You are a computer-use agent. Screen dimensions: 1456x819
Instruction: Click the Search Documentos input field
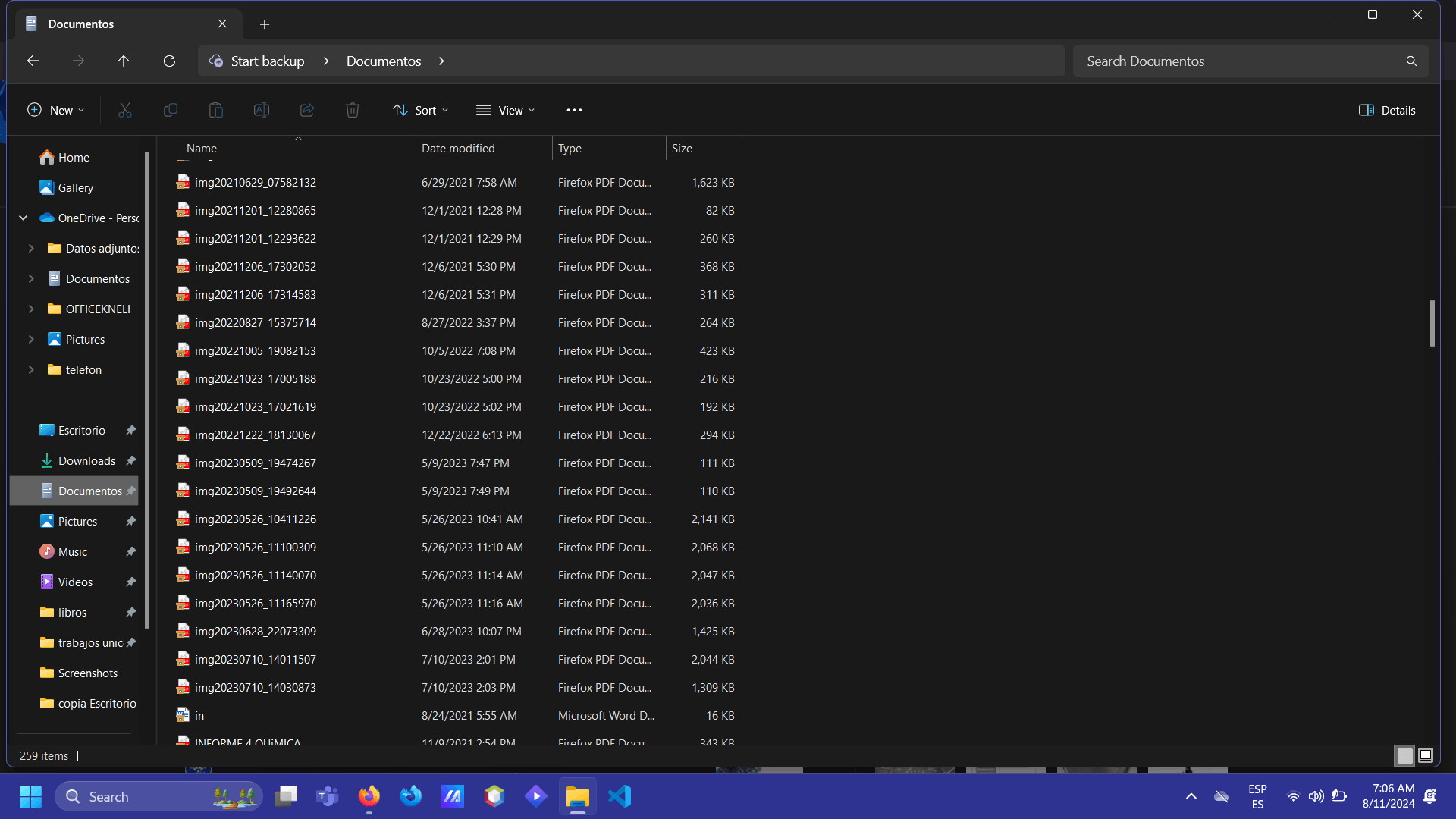[x=1240, y=61]
